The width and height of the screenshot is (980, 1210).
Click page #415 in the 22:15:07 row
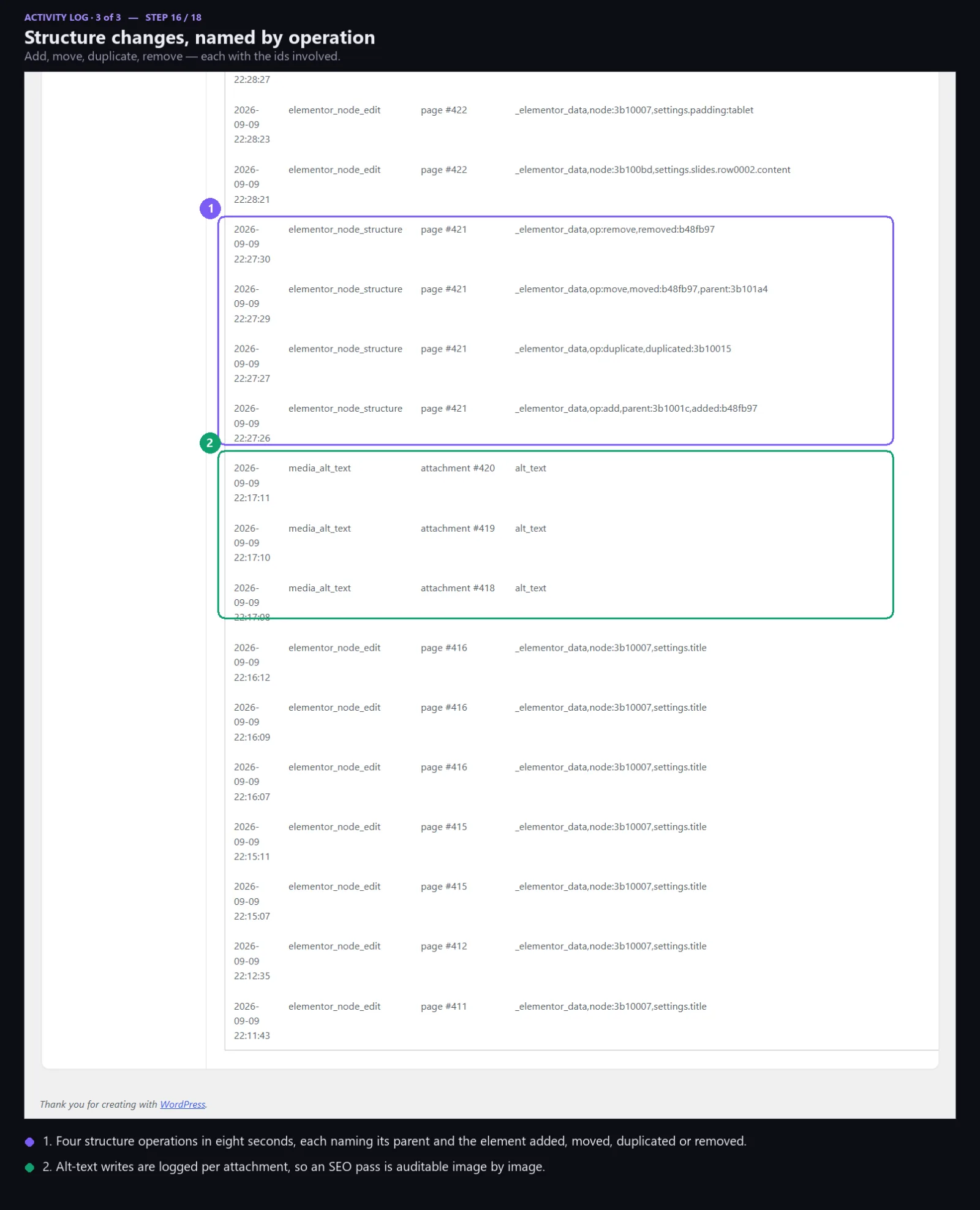(443, 887)
